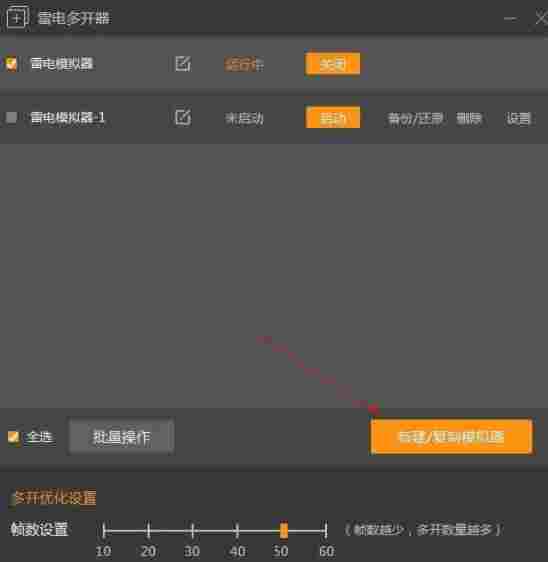Click the orange frame-rate slider handle
The width and height of the screenshot is (548, 562).
pos(283,530)
